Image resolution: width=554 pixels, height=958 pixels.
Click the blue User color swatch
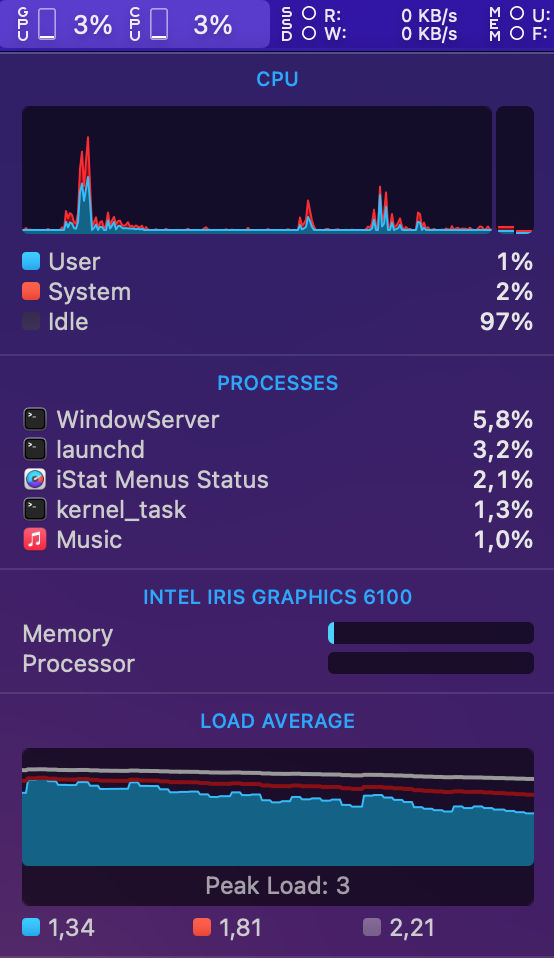pos(31,261)
